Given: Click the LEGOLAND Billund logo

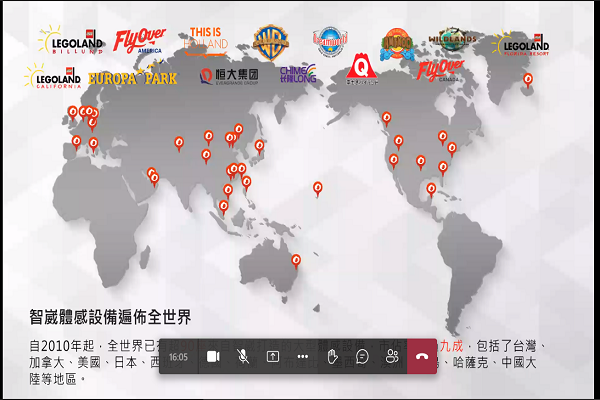Looking at the screenshot, I should (71, 40).
